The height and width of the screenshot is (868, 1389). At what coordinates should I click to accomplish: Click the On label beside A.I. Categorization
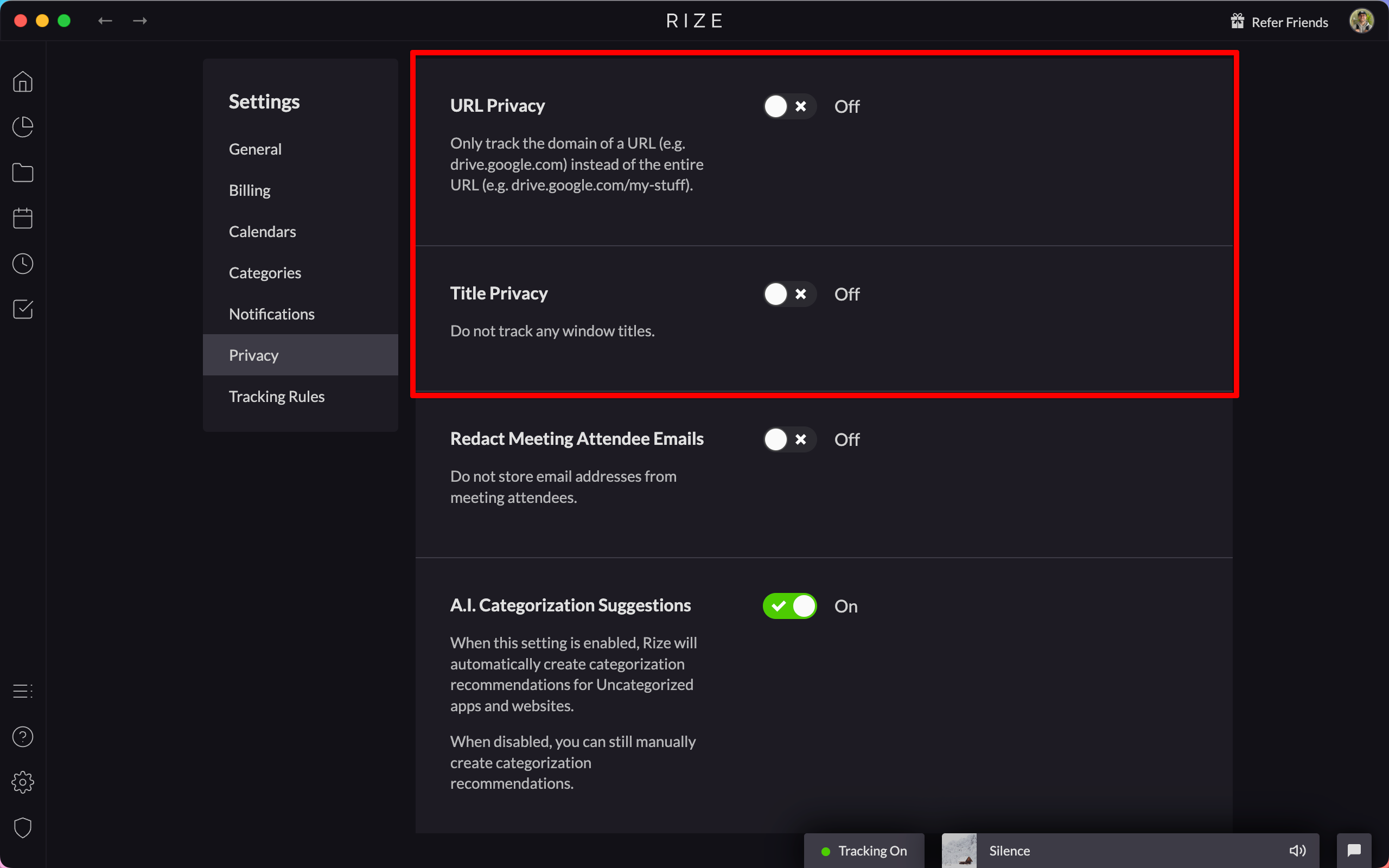846,606
